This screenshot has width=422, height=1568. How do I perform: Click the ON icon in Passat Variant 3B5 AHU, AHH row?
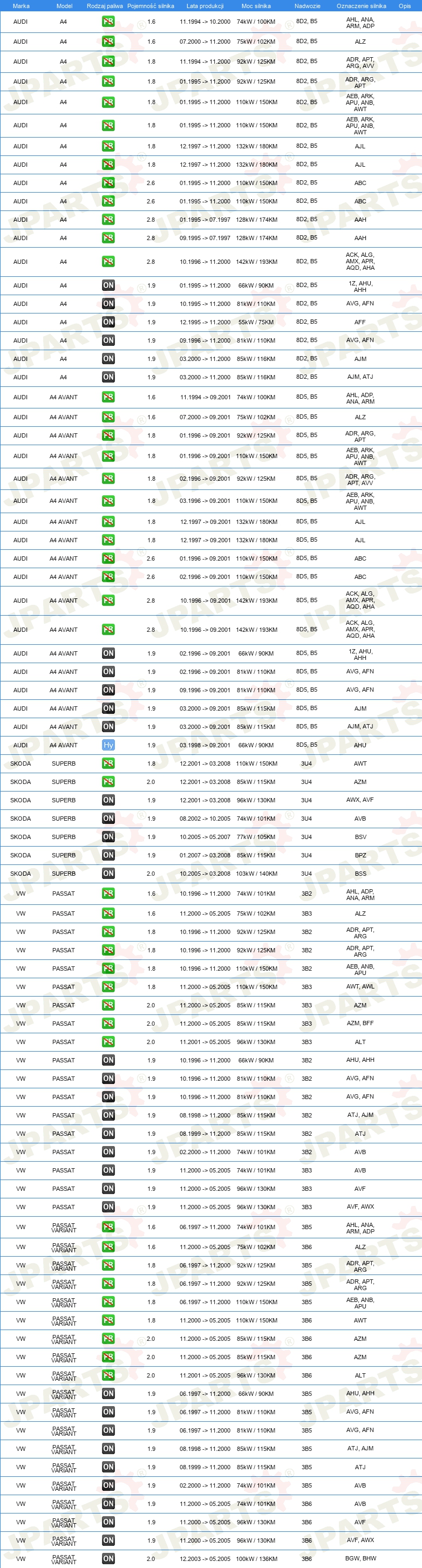click(x=108, y=1393)
